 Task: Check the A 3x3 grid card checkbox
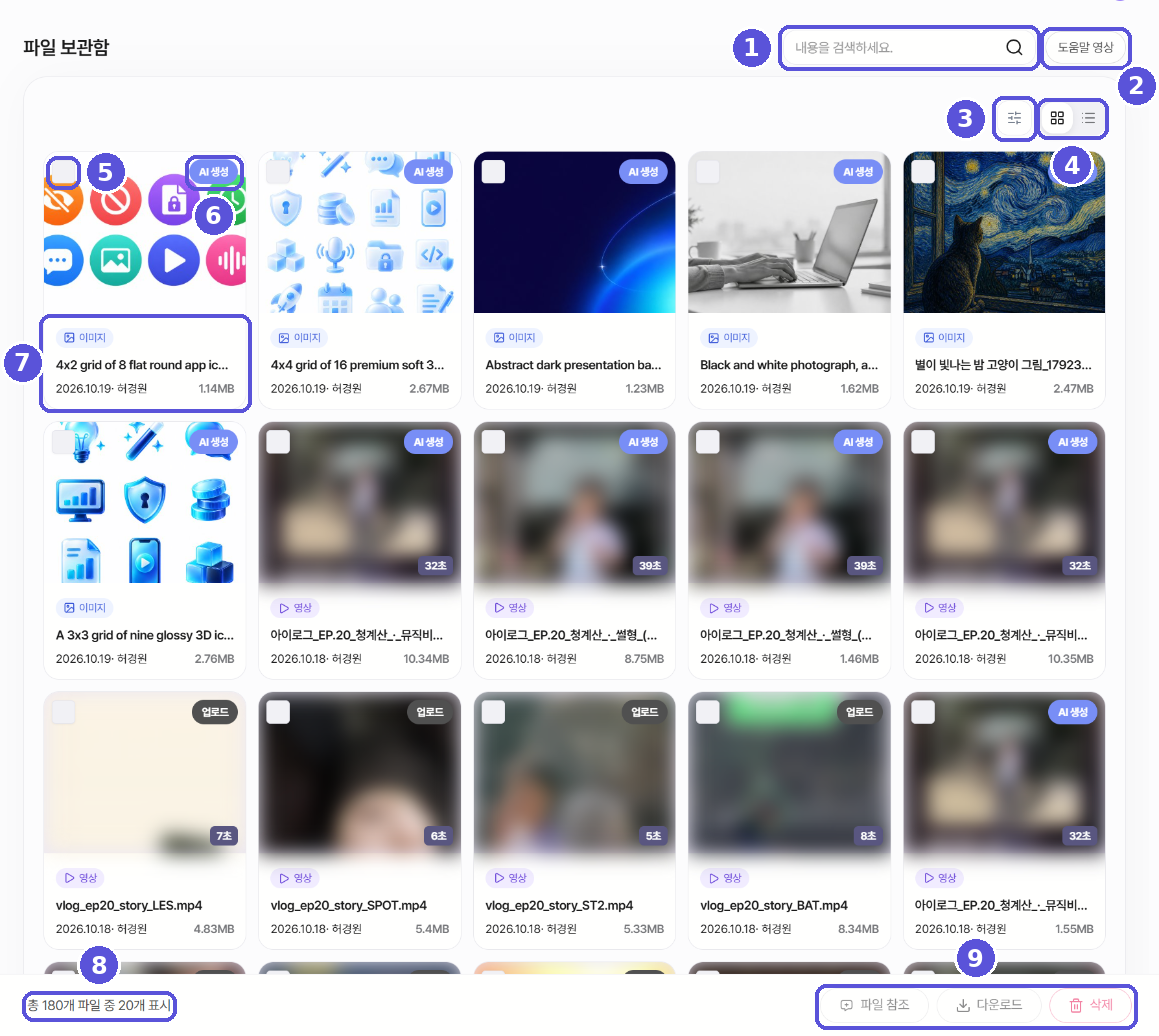pos(64,442)
